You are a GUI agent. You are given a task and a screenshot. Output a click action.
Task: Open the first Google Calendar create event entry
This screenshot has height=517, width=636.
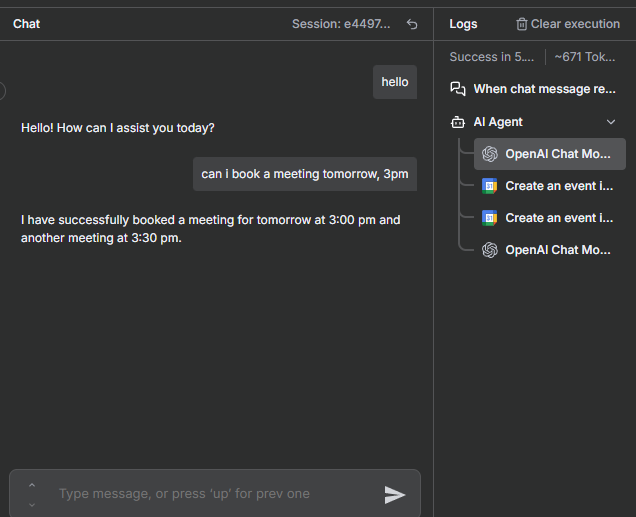(x=549, y=186)
